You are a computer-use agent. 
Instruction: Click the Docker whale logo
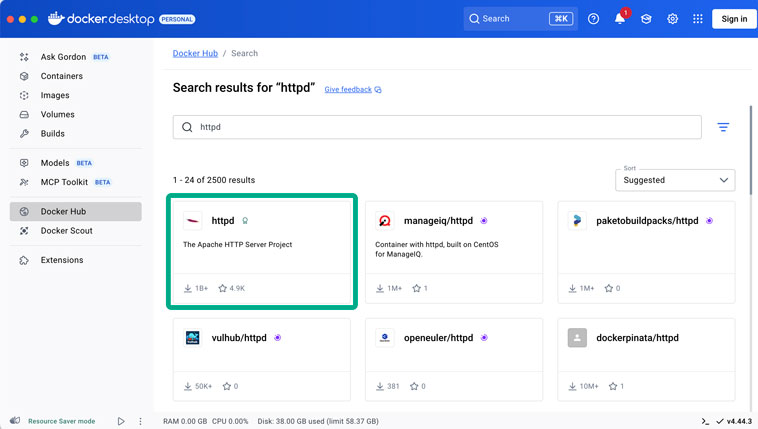point(56,18)
